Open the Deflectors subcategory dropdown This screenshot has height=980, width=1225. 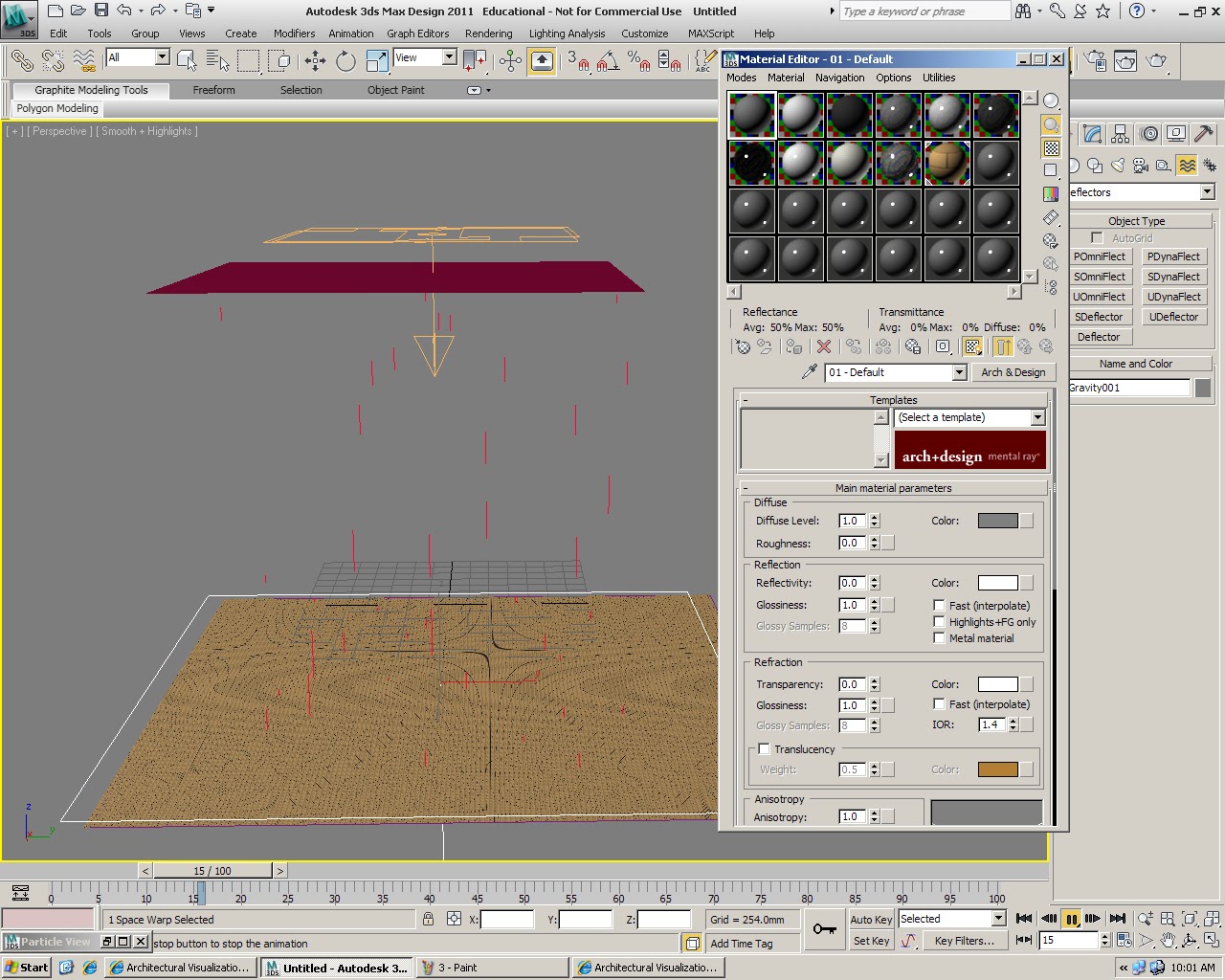pyautogui.click(x=1207, y=192)
